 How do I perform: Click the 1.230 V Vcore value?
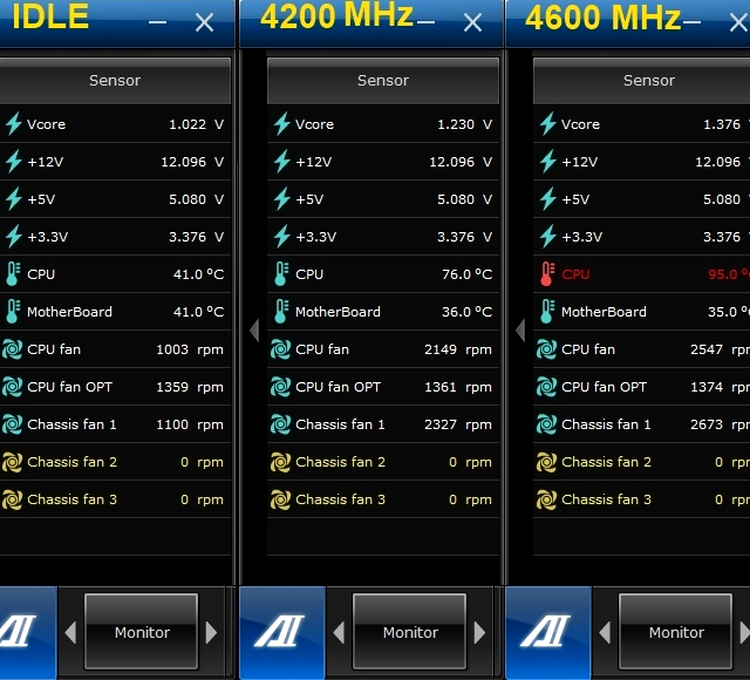tap(464, 124)
